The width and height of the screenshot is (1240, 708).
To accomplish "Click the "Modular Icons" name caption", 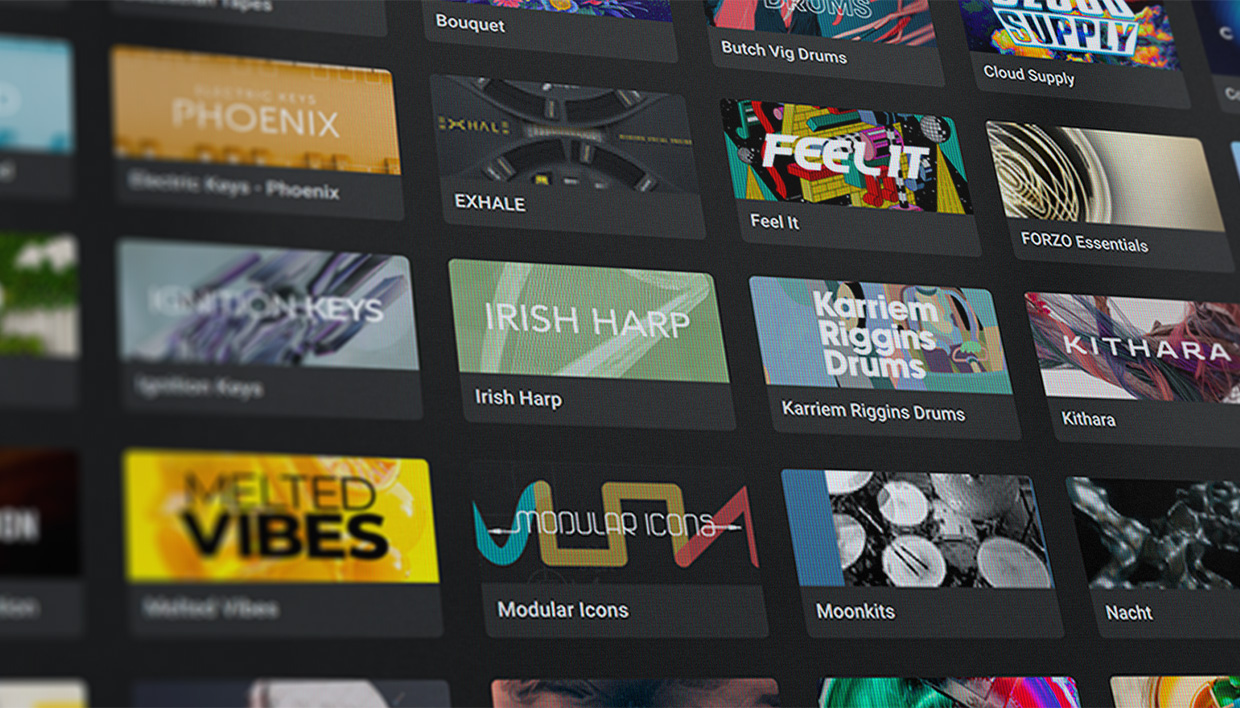I will pos(563,609).
